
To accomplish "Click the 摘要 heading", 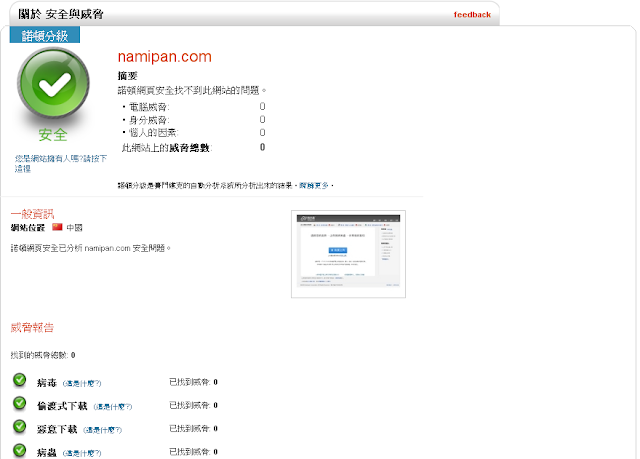I will point(127,75).
